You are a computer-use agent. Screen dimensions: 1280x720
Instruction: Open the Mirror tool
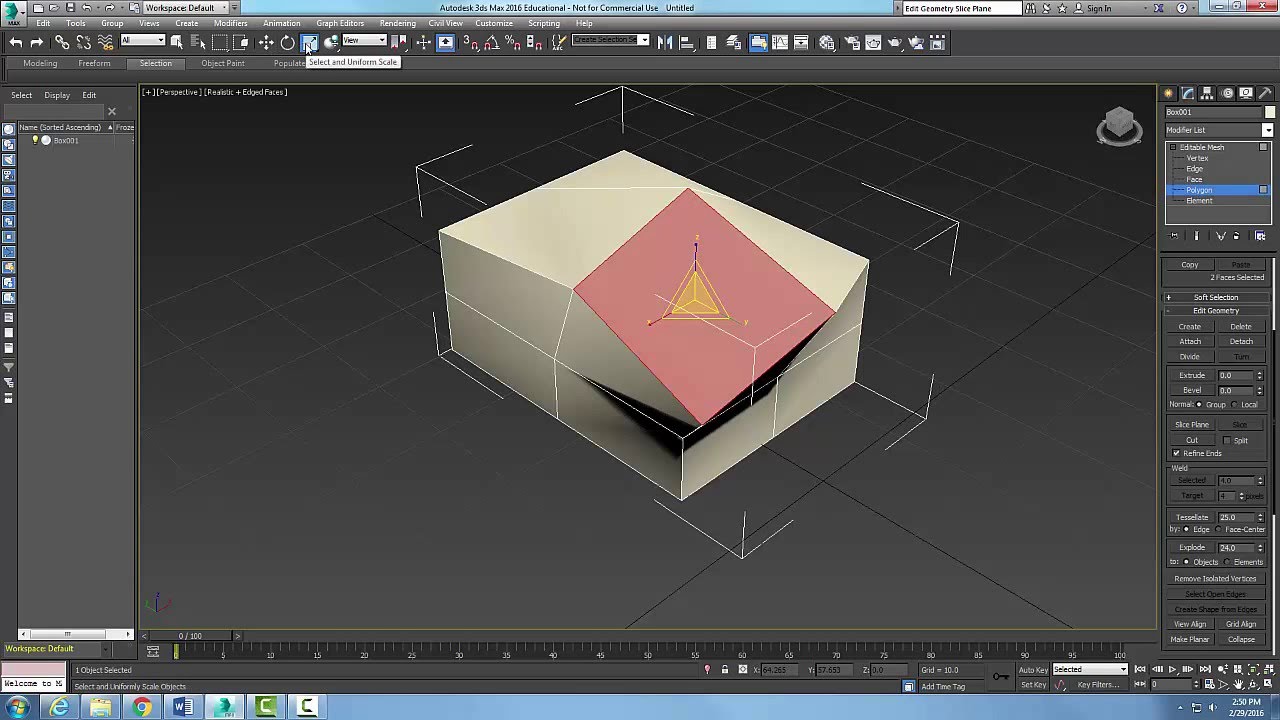665,42
